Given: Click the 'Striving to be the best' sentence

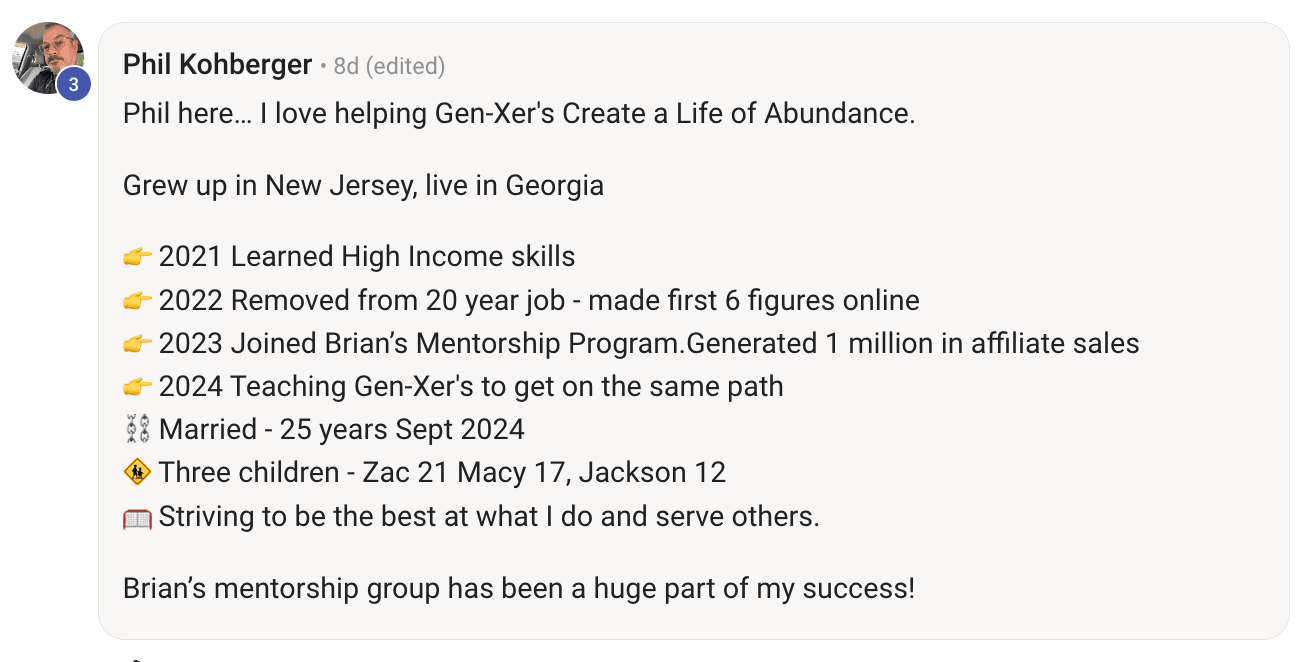Looking at the screenshot, I should pyautogui.click(x=489, y=517).
